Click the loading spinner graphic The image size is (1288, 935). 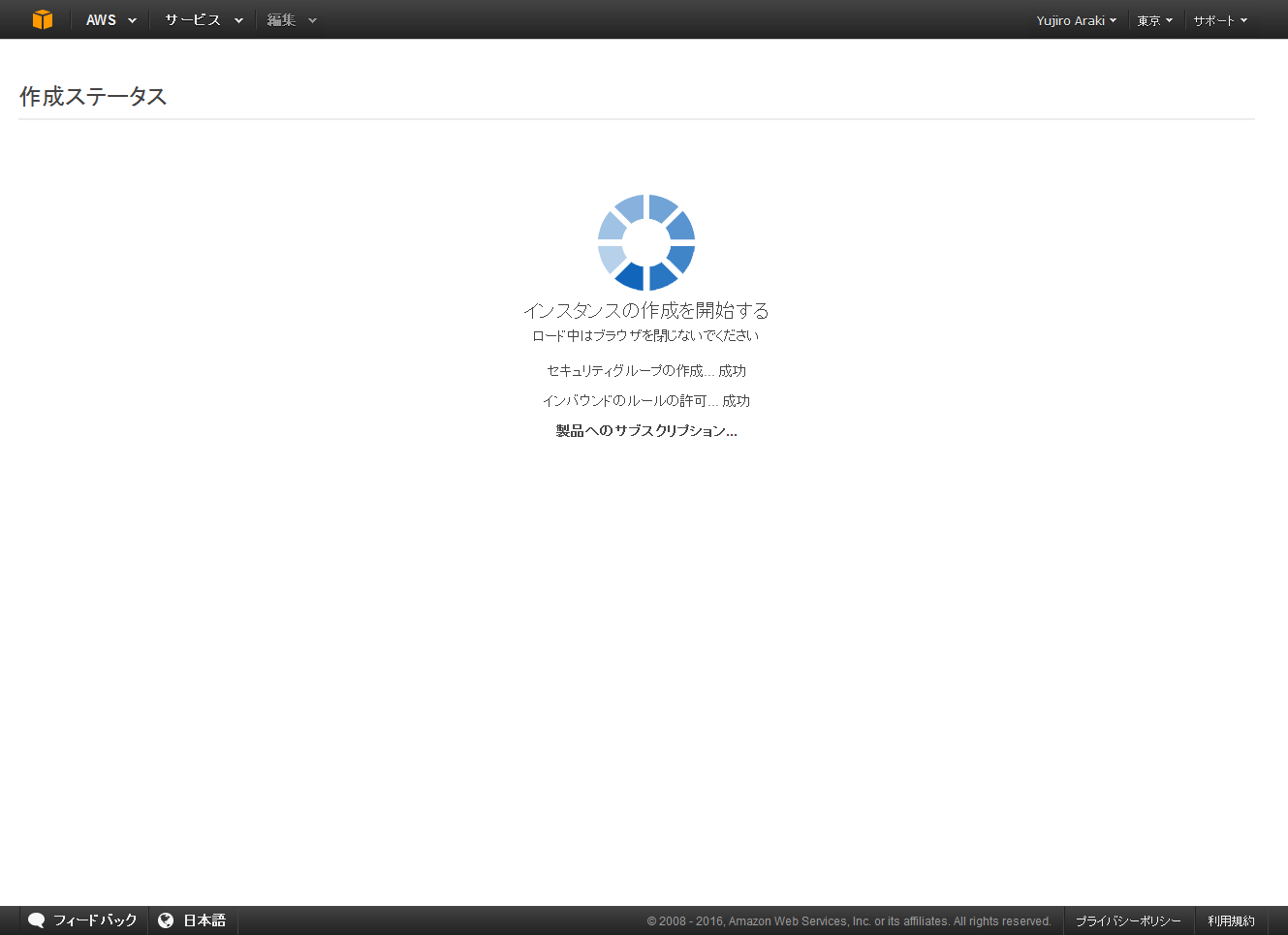point(646,242)
